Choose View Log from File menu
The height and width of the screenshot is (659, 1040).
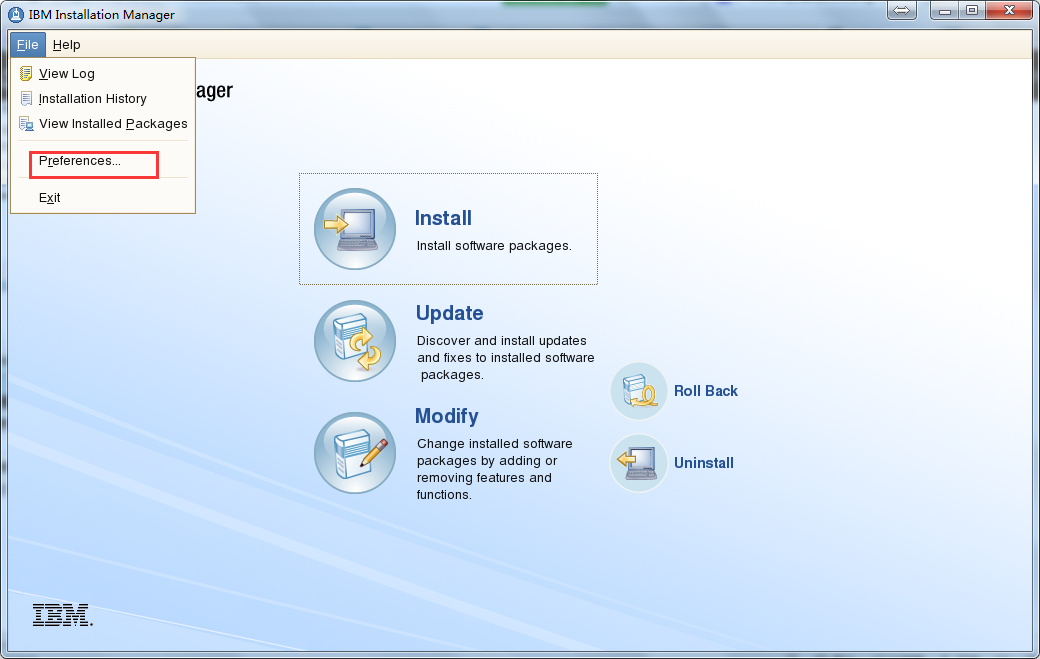click(x=103, y=74)
